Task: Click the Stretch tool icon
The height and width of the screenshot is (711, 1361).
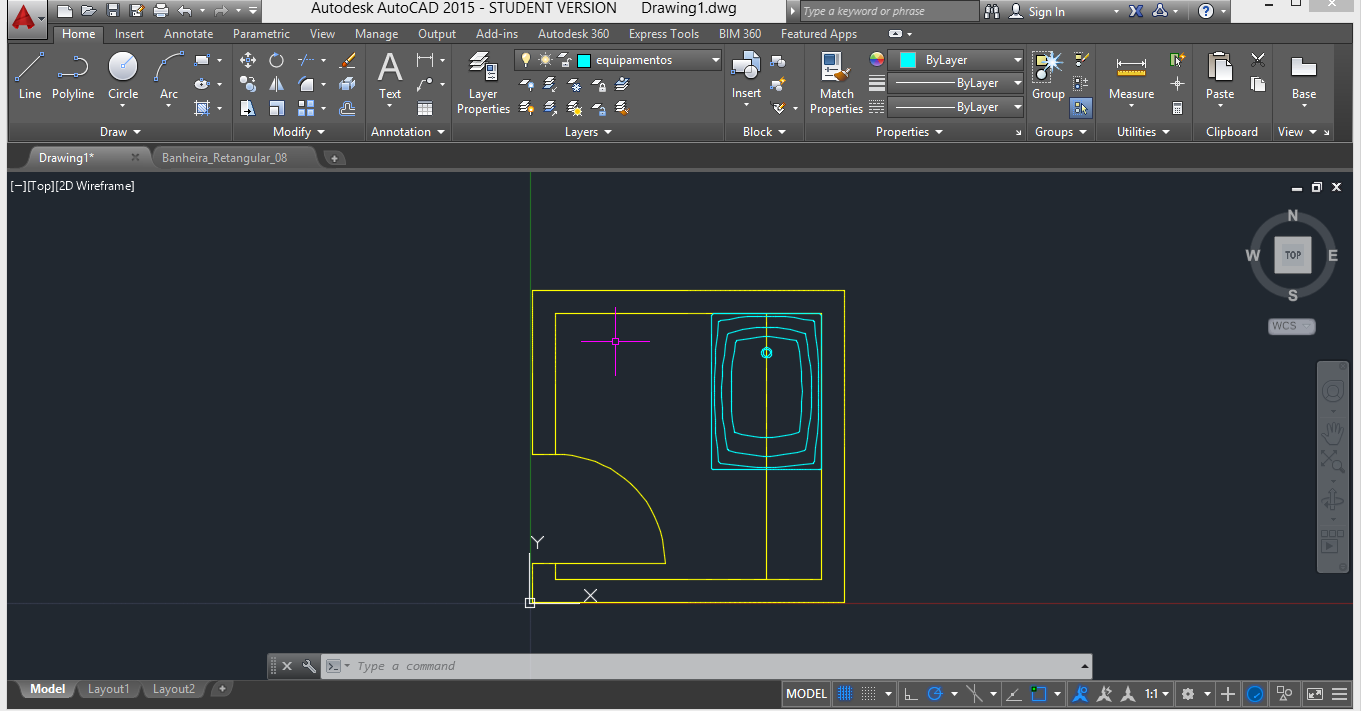Action: point(248,108)
